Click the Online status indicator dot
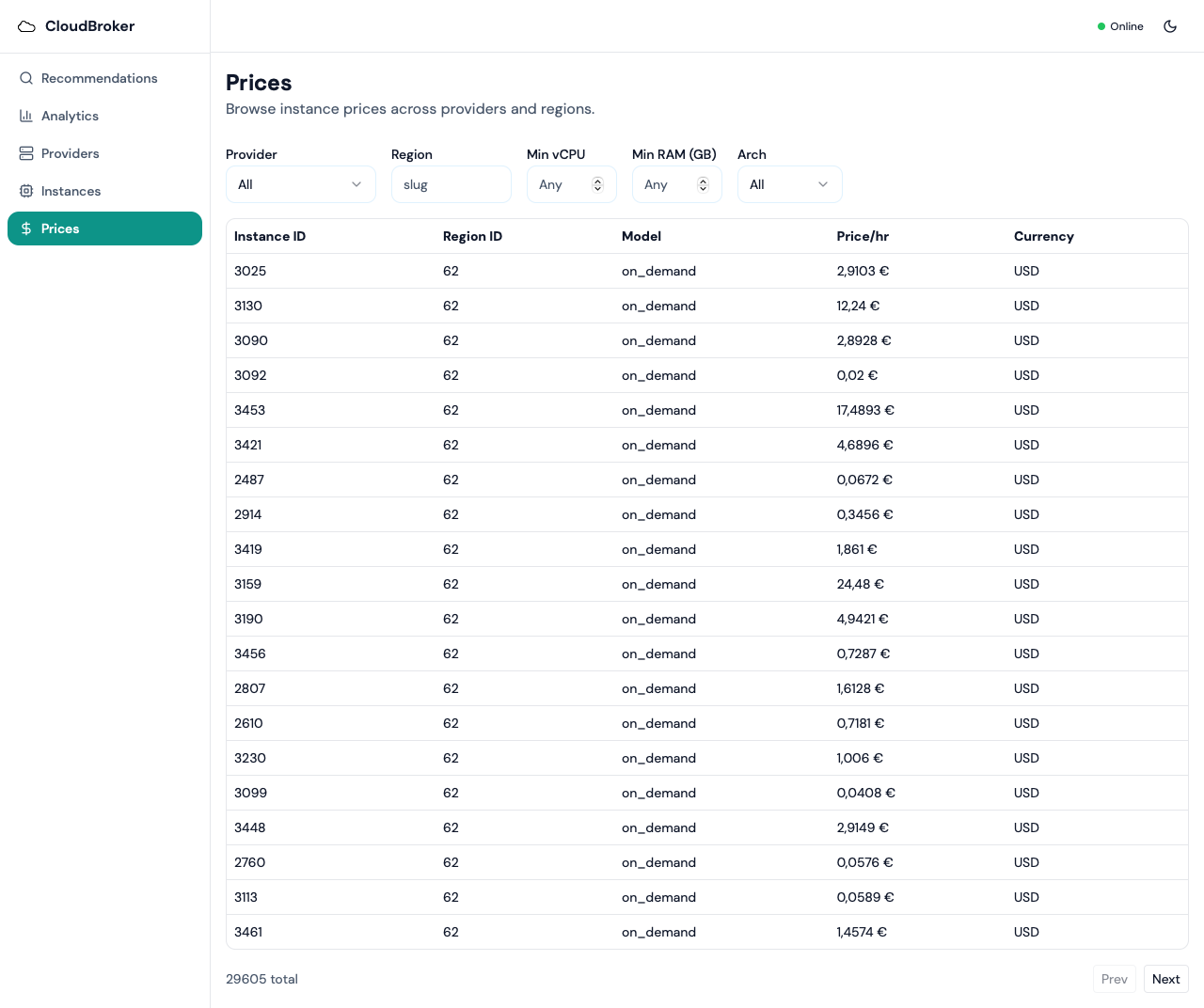1204x1008 pixels. pos(1100,26)
